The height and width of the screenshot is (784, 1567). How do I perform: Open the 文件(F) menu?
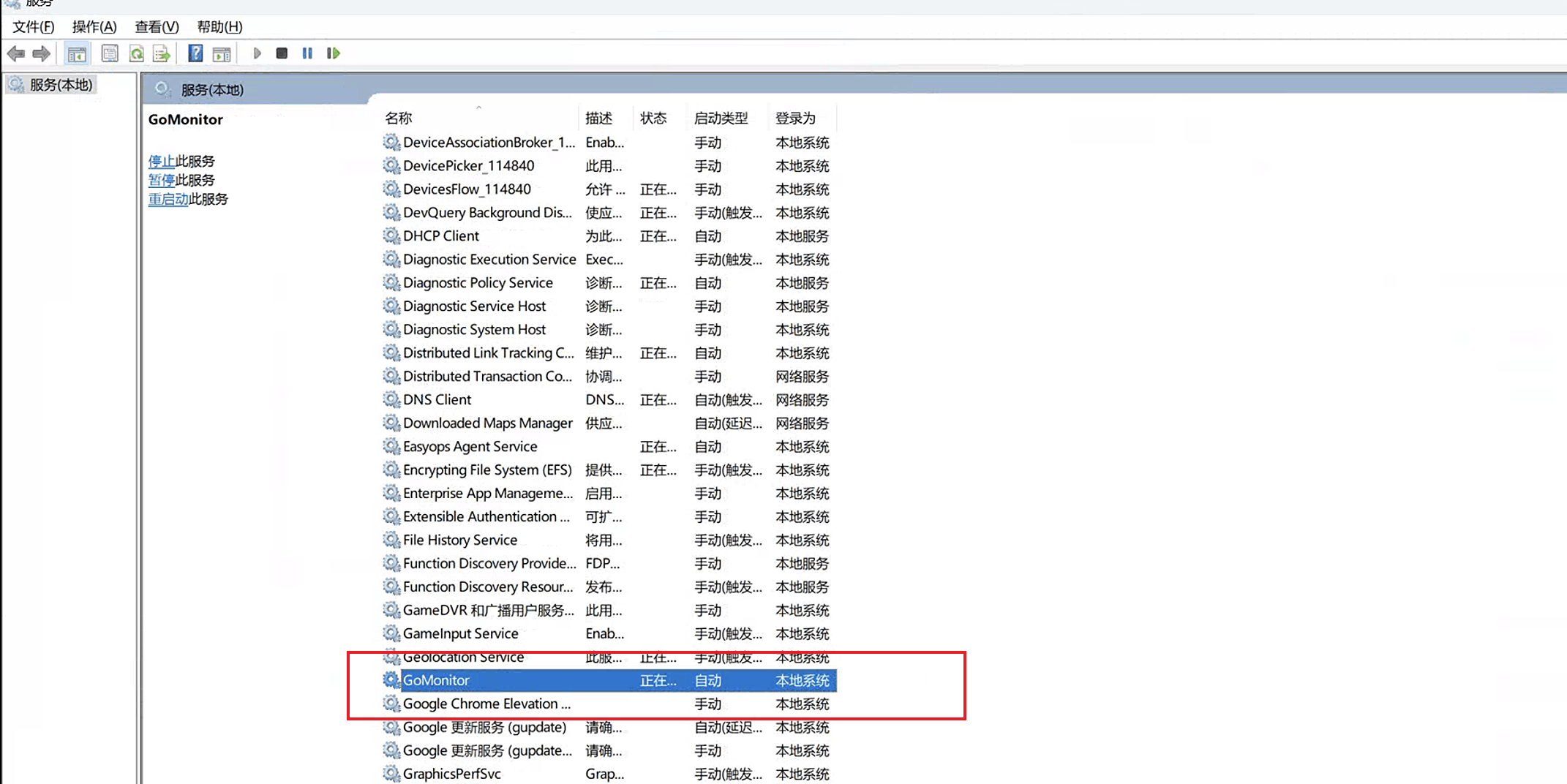click(x=34, y=27)
